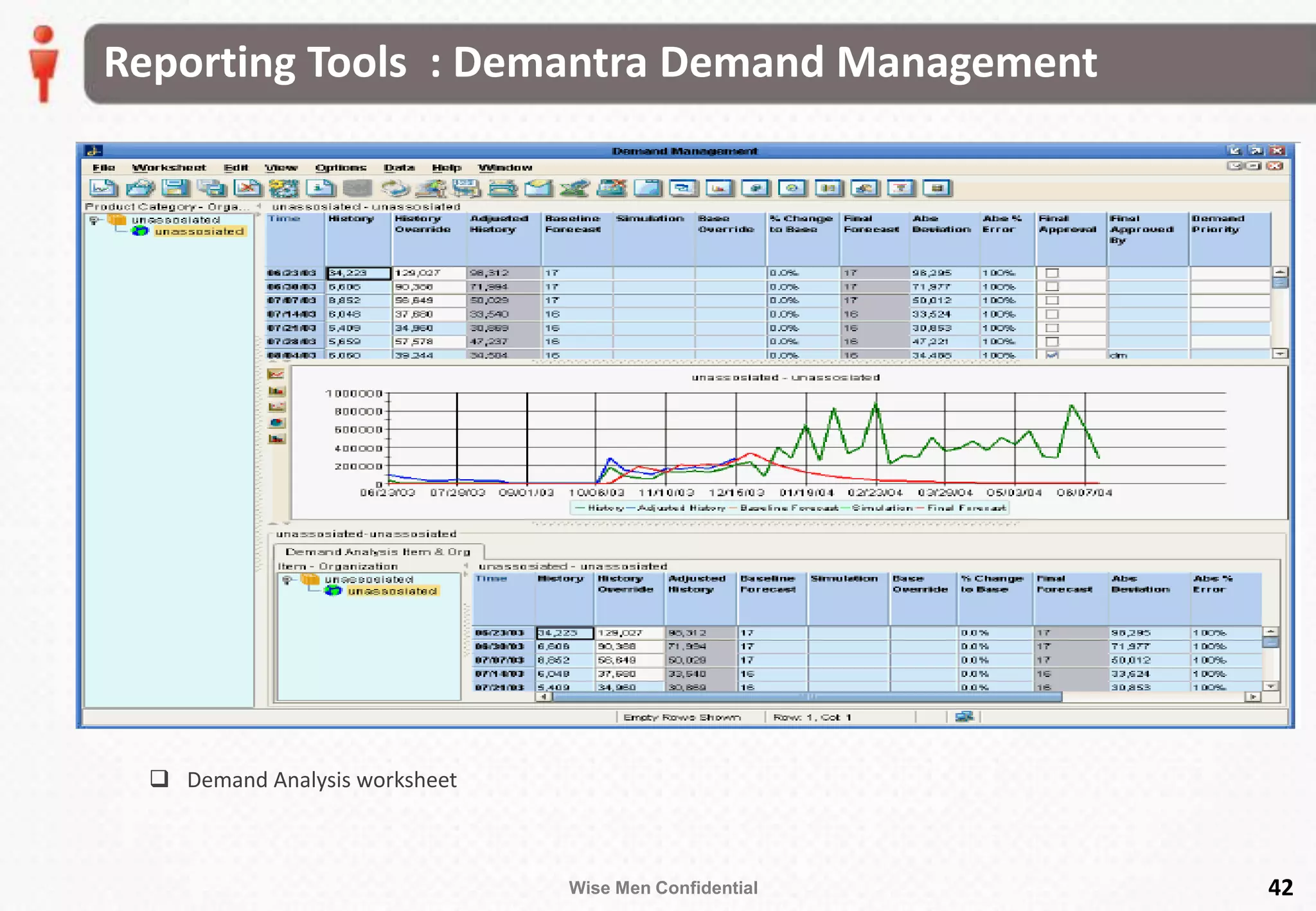
Task: Click the upper table's scroll up arrow
Action: [1280, 272]
